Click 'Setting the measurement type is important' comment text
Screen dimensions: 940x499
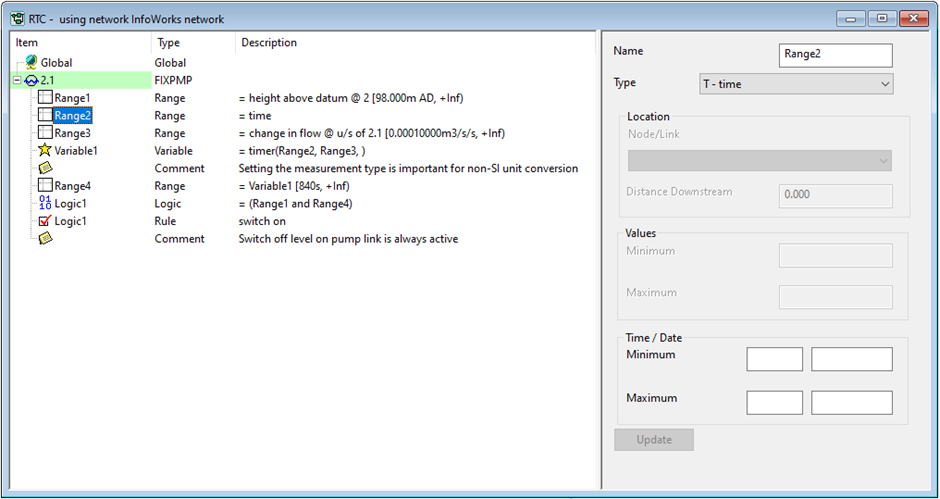408,169
